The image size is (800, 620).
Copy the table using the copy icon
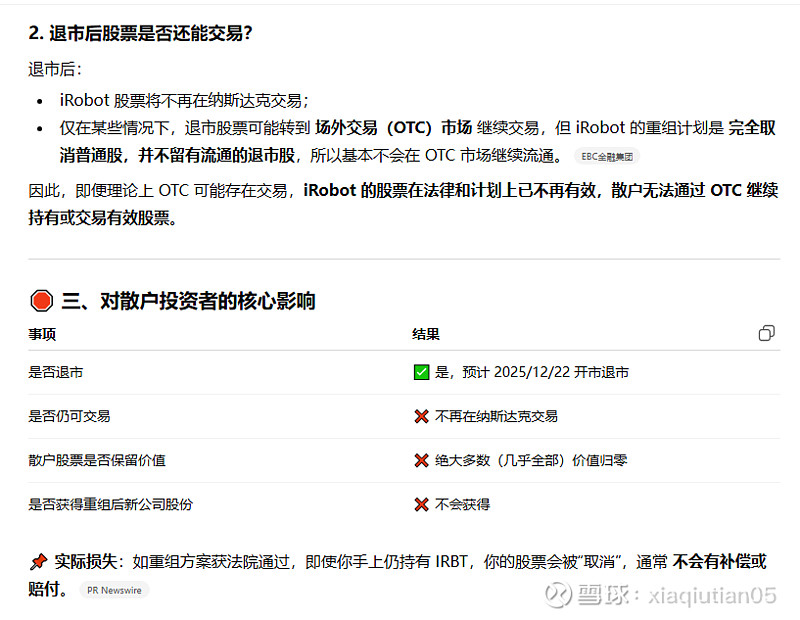pyautogui.click(x=766, y=333)
